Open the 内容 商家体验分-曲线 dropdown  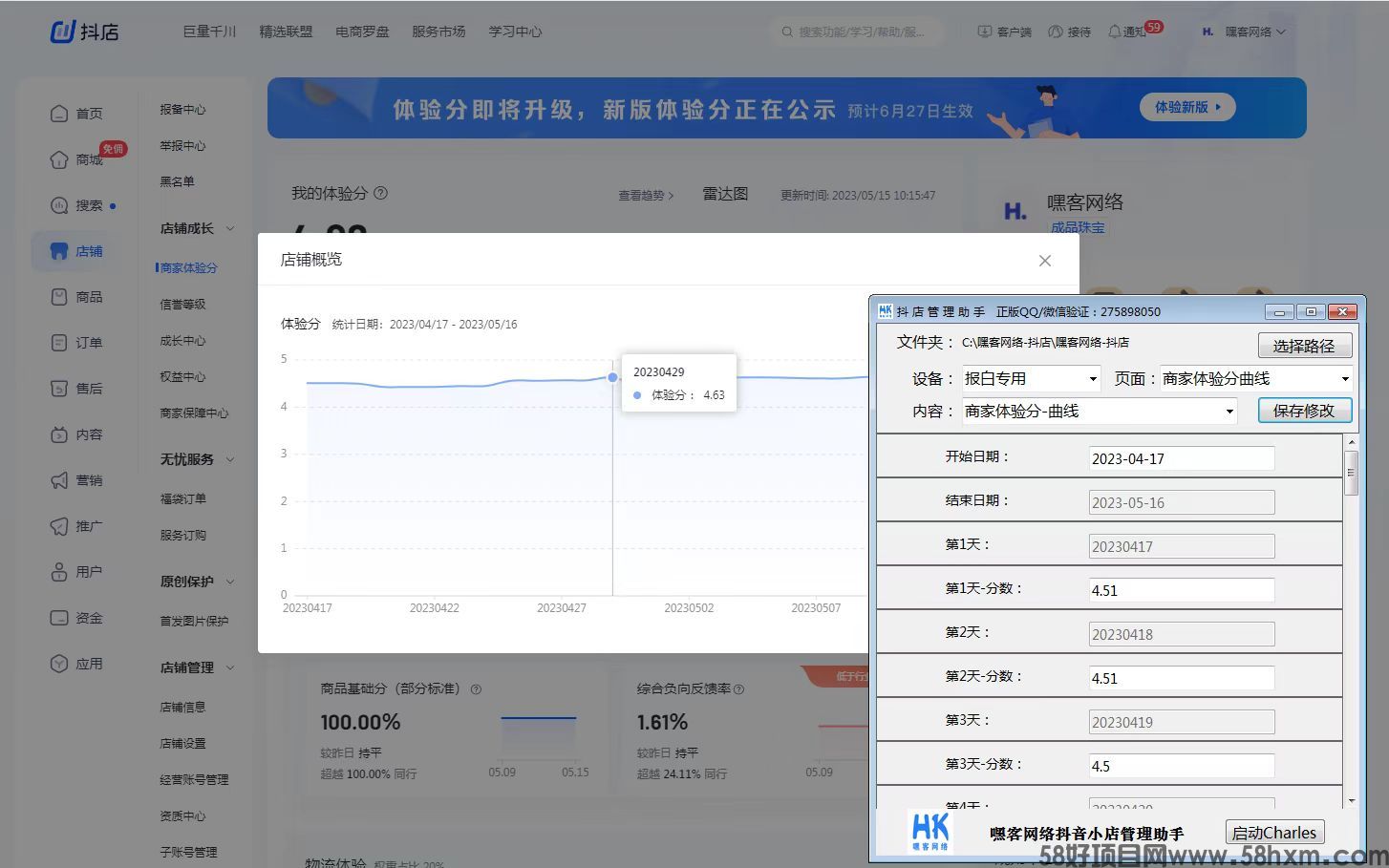(1100, 412)
